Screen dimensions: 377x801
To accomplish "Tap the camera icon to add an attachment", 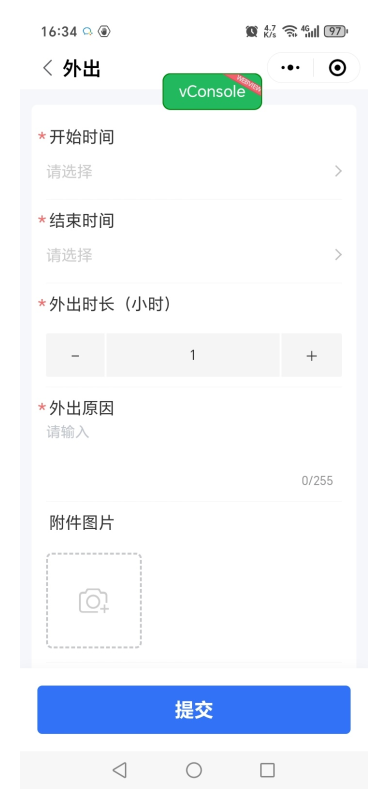I will pos(94,601).
